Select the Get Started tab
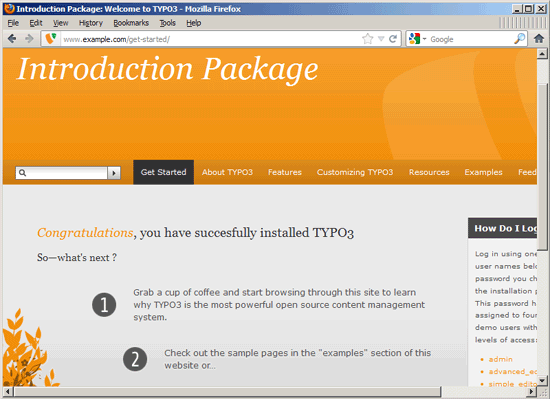This screenshot has height=399, width=550. 163,172
